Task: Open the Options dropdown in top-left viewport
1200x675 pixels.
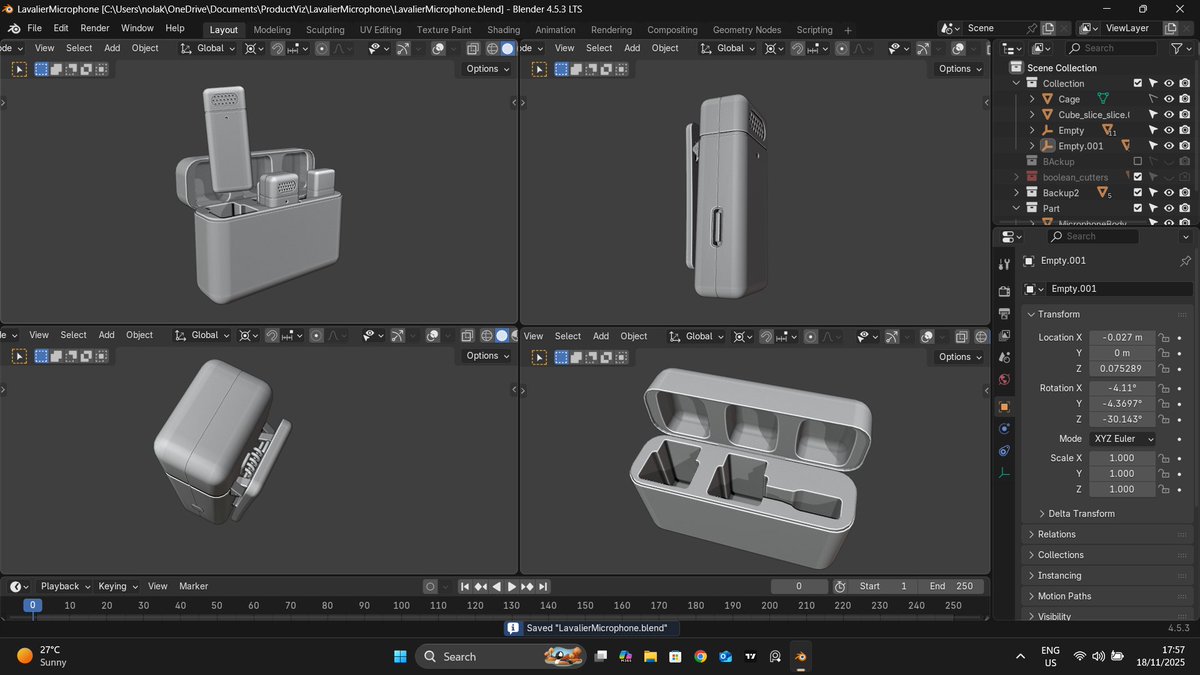Action: click(488, 69)
